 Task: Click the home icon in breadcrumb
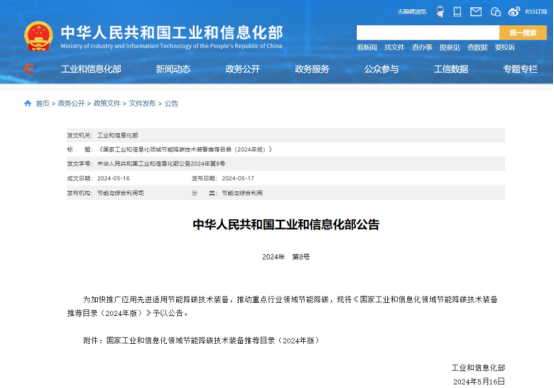[x=28, y=103]
